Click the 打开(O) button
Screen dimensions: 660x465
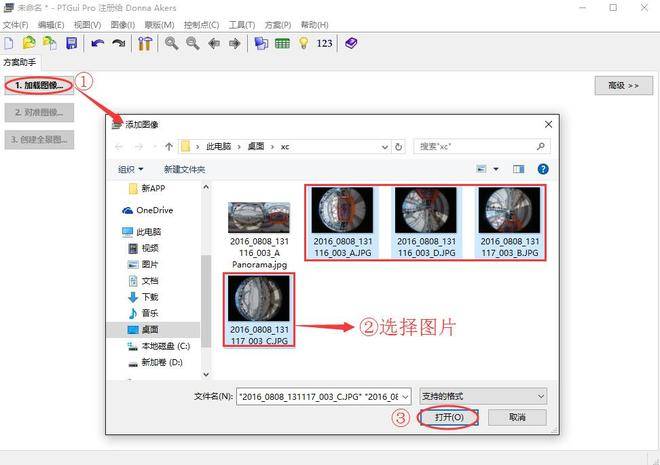[x=449, y=417]
